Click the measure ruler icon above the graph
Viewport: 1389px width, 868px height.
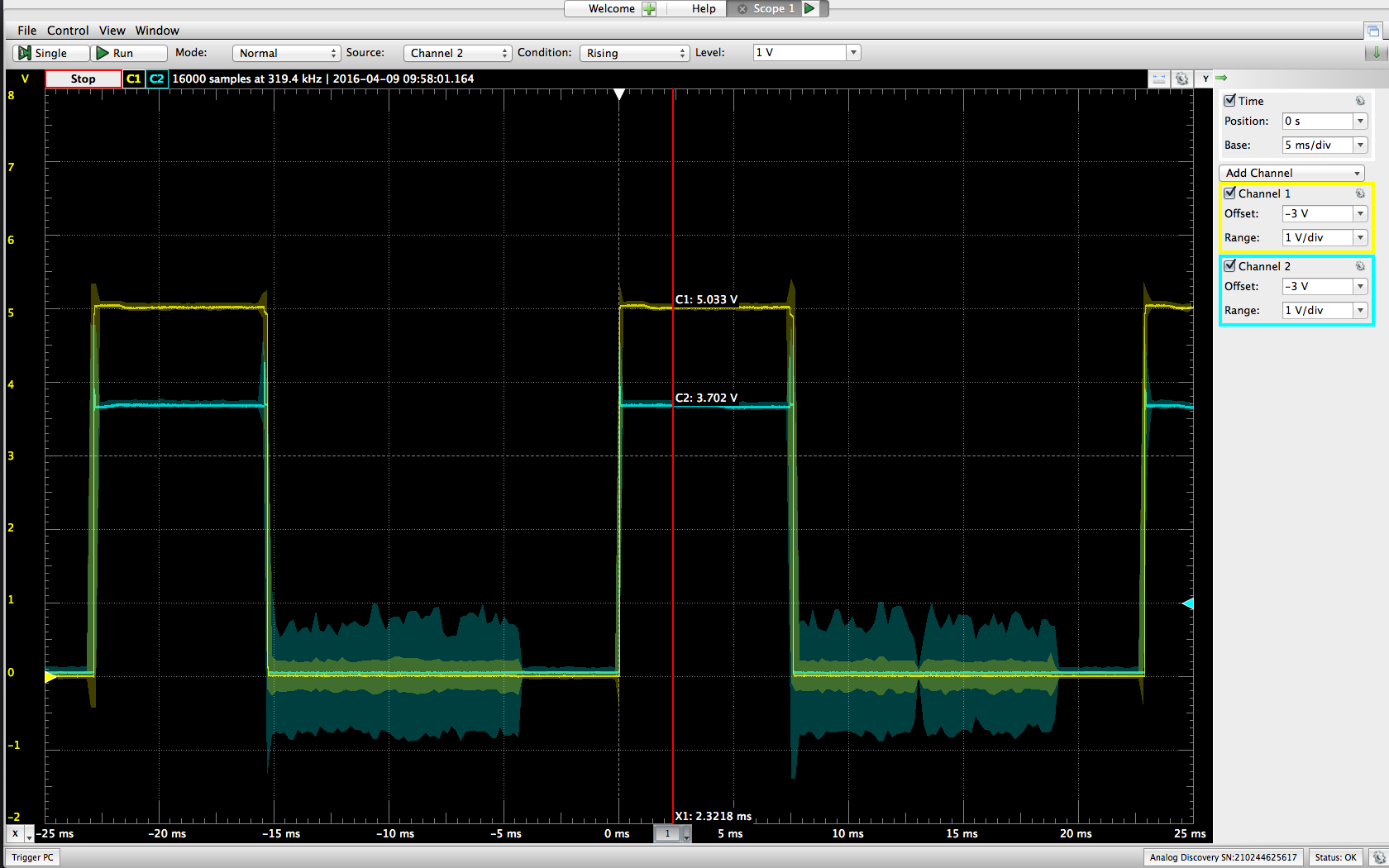coord(1159,79)
